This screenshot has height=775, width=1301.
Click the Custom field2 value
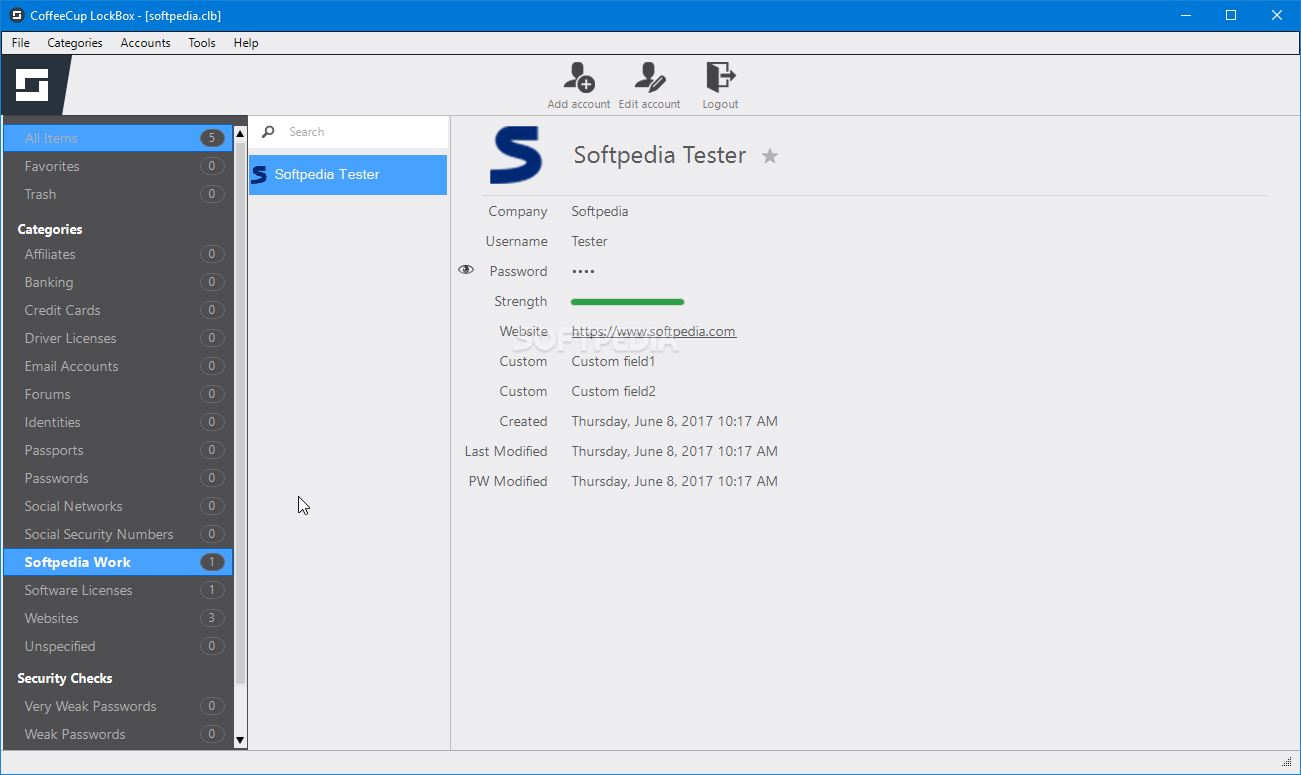coord(614,391)
